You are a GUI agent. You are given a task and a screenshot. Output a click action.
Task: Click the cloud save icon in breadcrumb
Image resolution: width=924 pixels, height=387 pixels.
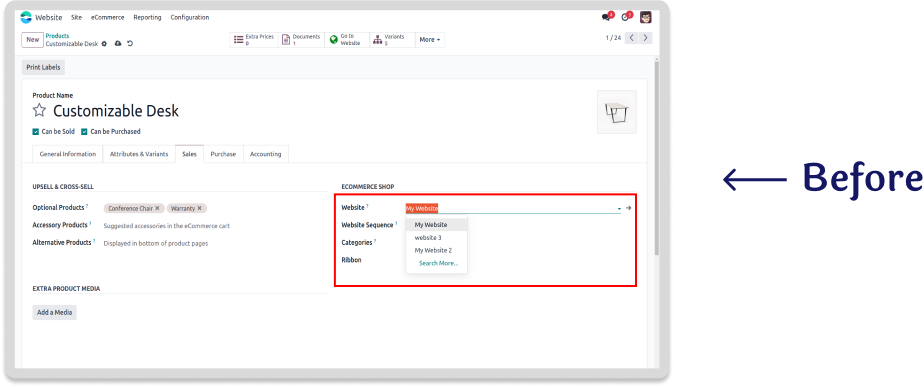tap(117, 44)
